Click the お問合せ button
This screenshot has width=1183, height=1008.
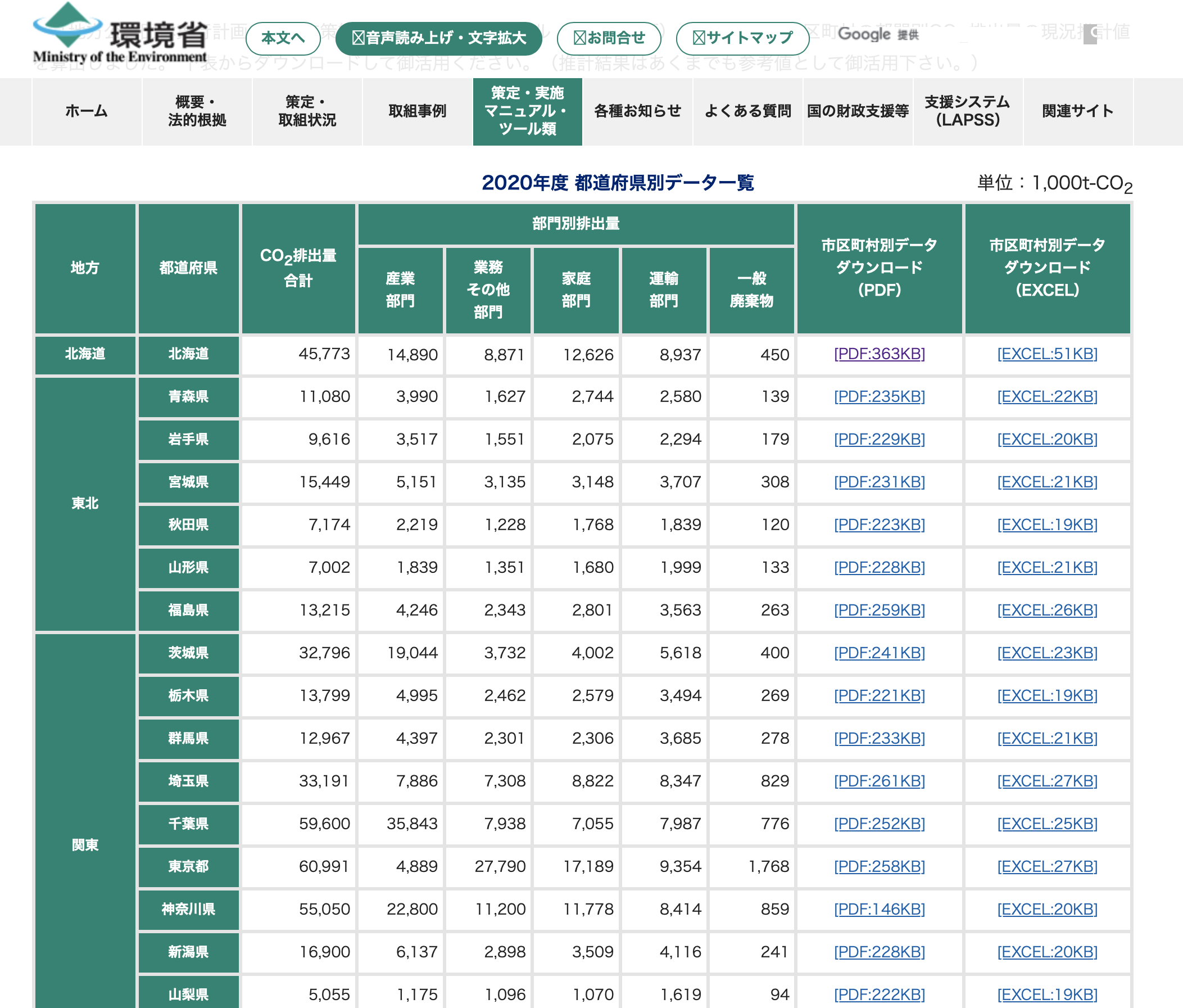tap(609, 38)
